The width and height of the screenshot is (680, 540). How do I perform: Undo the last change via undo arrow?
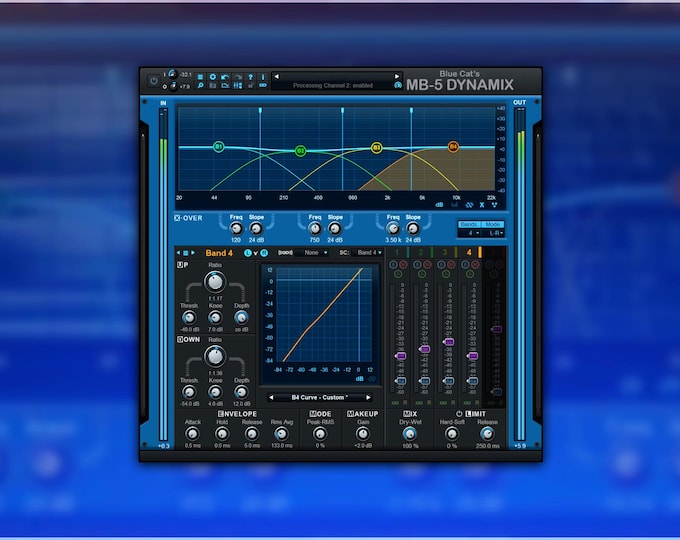[x=225, y=77]
